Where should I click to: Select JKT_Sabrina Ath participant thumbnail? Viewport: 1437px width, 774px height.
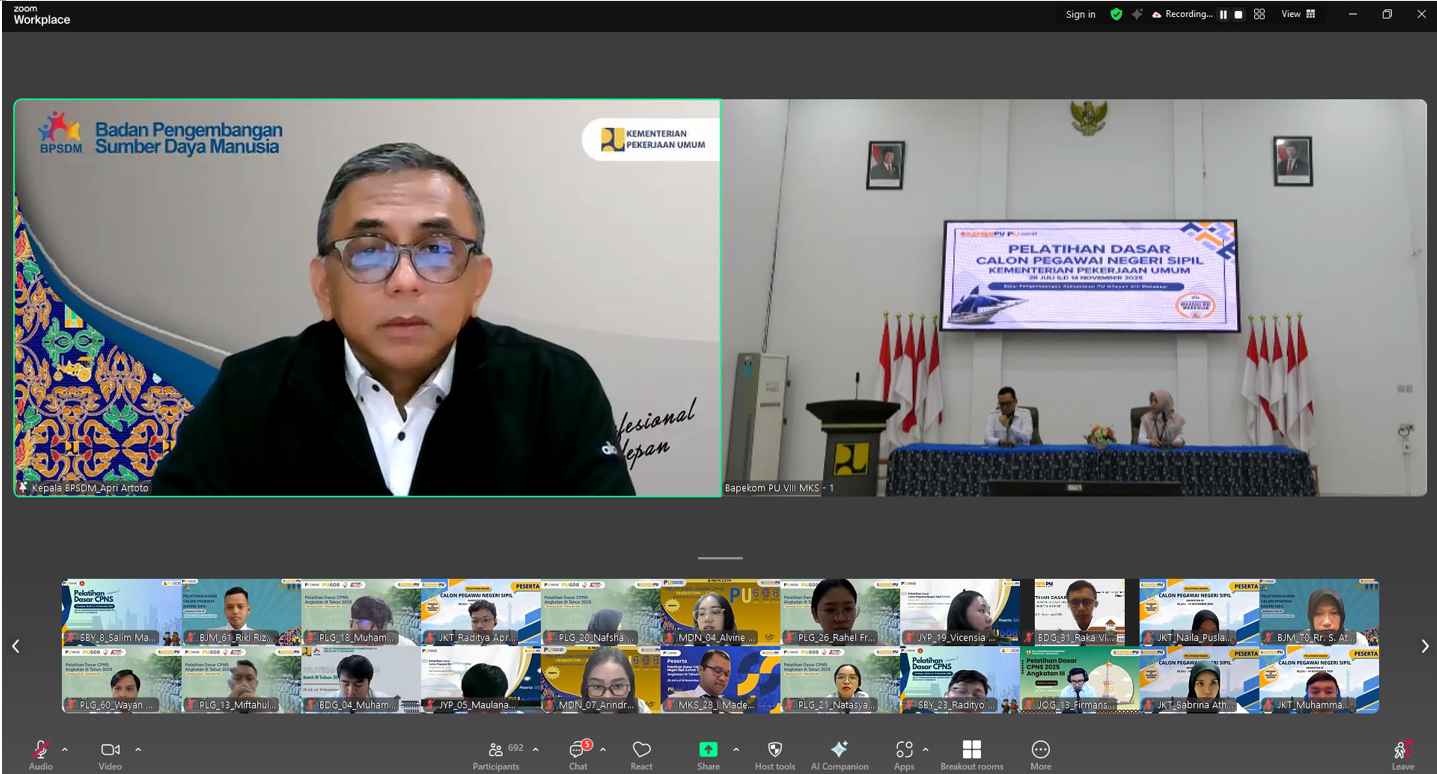1199,679
